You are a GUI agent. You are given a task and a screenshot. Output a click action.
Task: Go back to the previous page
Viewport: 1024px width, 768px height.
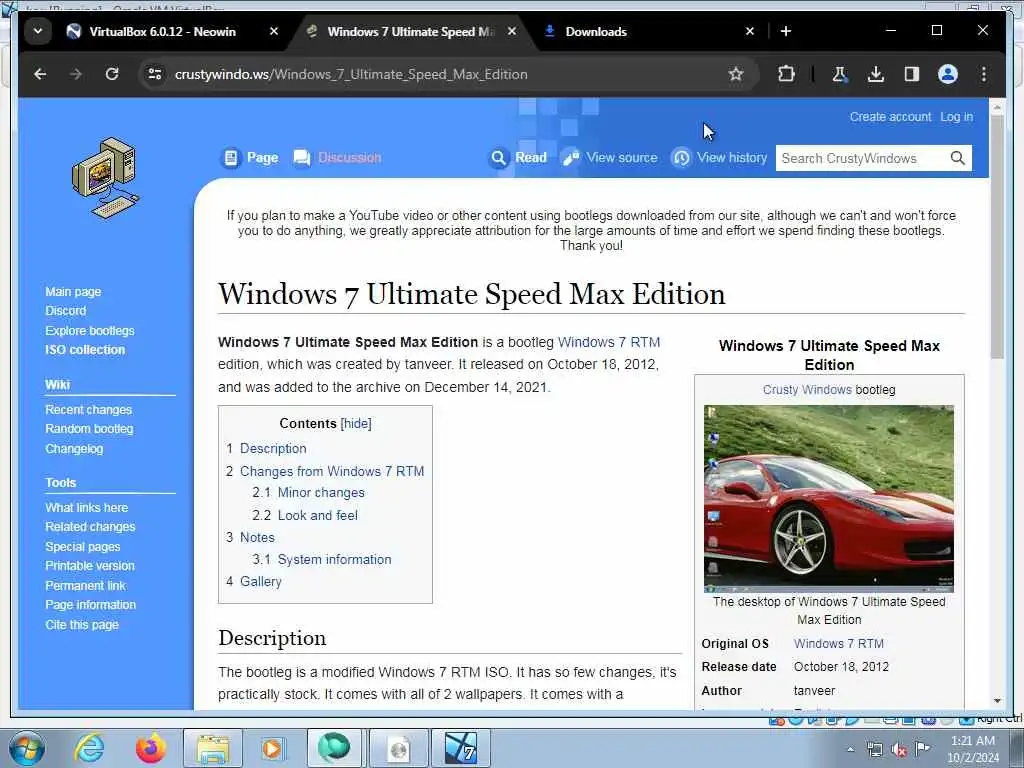[x=40, y=74]
